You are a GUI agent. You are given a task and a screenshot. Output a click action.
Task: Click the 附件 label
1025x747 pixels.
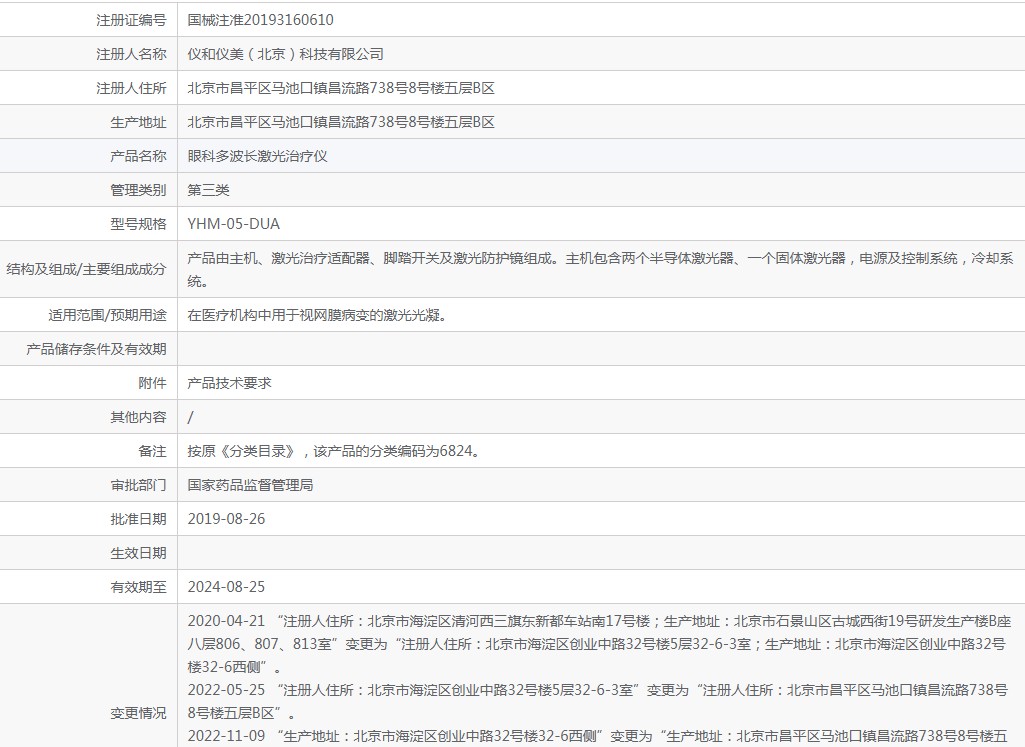[152, 384]
